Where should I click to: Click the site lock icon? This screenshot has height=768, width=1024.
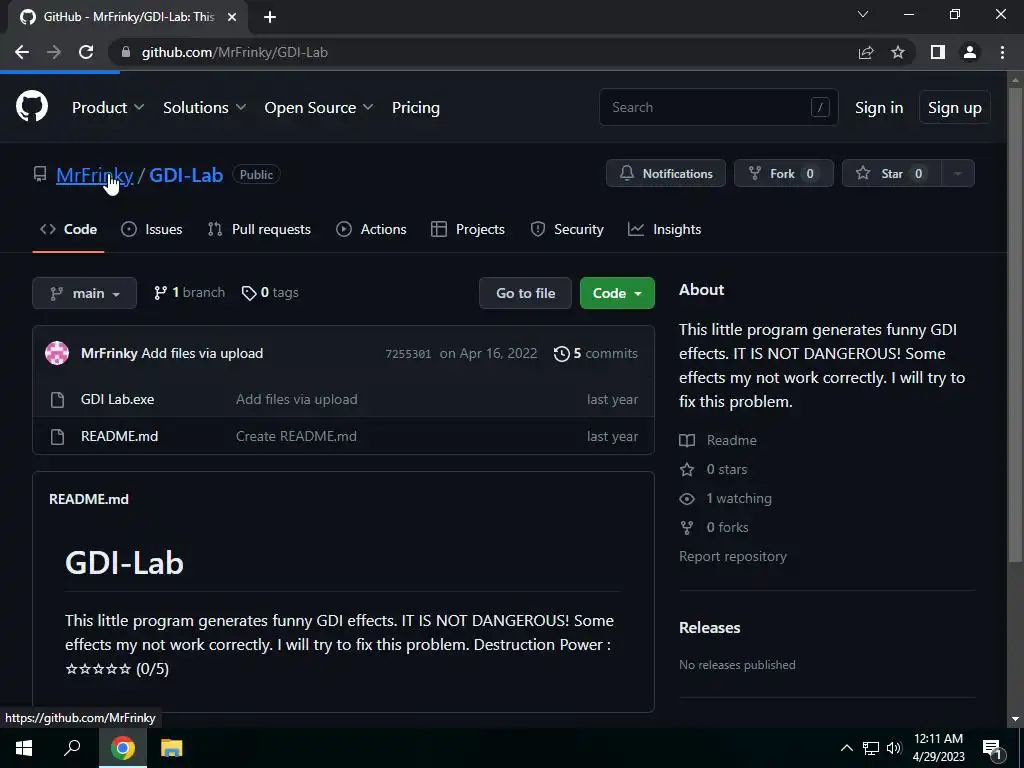126,52
